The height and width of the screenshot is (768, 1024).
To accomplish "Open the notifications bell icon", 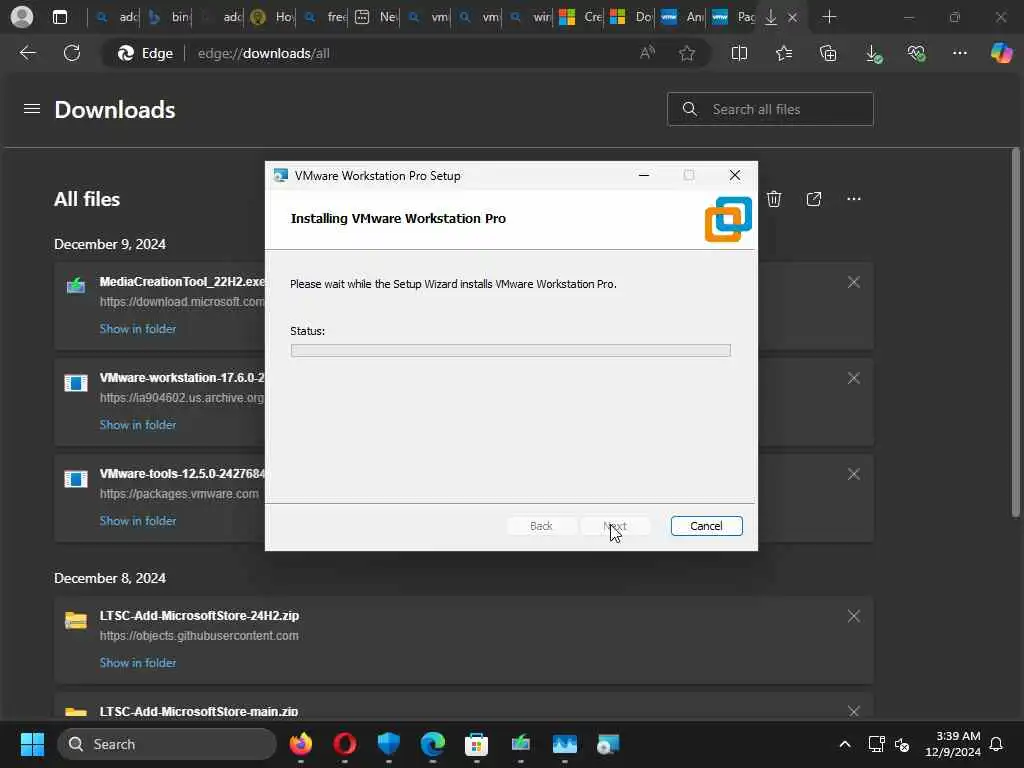I will point(996,744).
